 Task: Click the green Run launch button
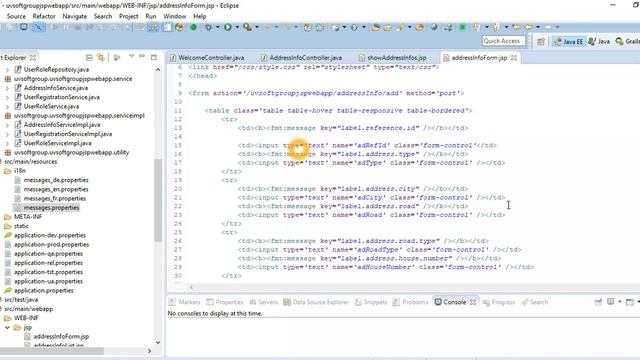[228, 27]
